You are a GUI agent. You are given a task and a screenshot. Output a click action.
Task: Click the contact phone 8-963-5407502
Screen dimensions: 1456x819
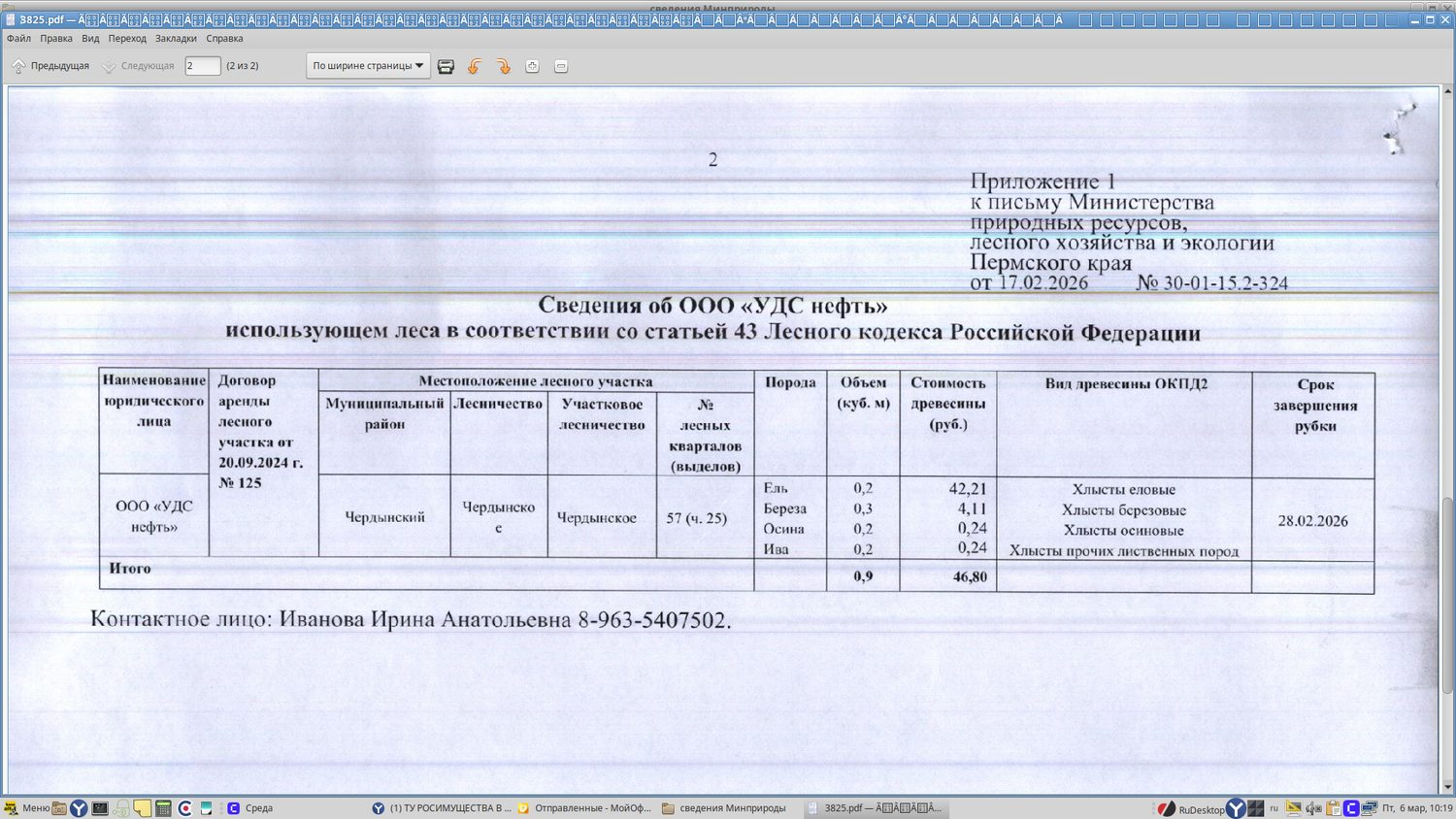tap(654, 620)
